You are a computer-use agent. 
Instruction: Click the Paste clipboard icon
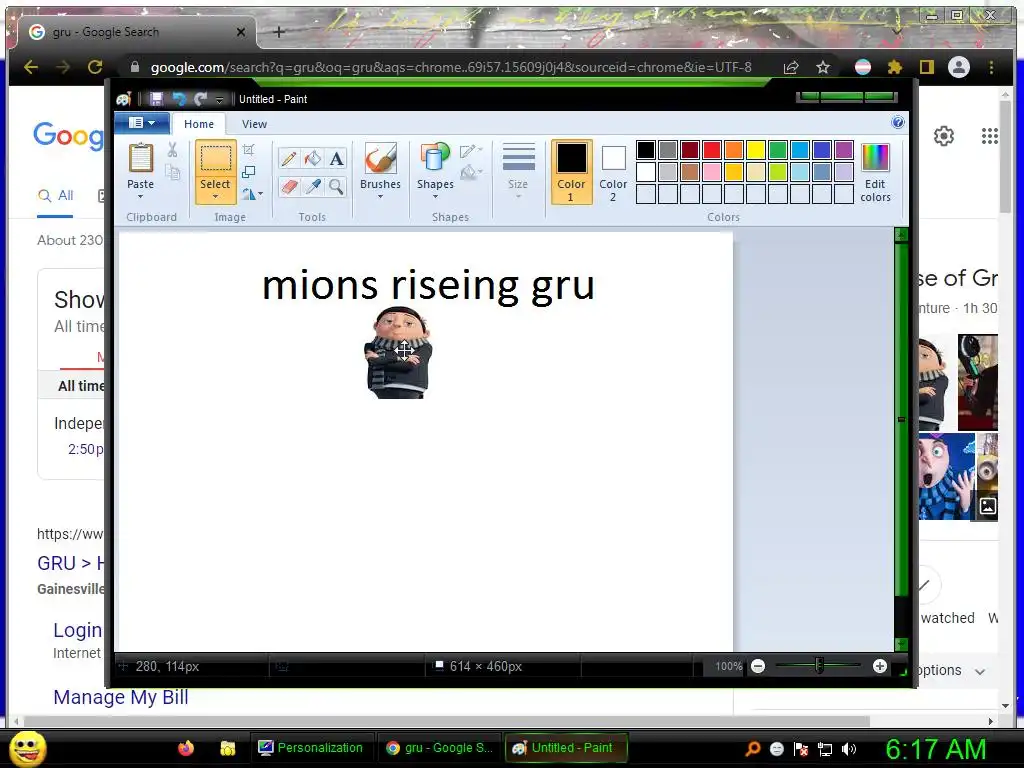(140, 159)
